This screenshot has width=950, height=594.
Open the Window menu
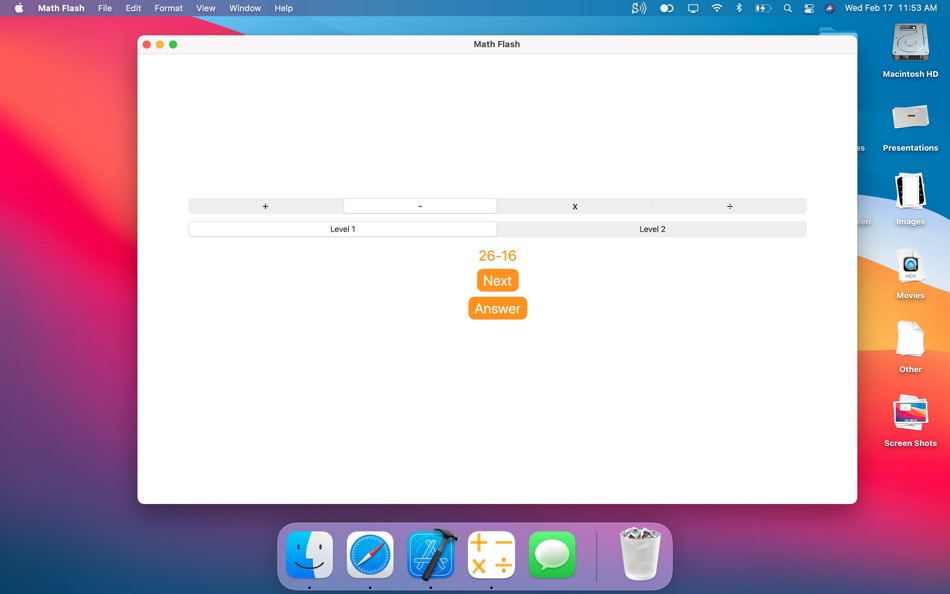tap(245, 8)
